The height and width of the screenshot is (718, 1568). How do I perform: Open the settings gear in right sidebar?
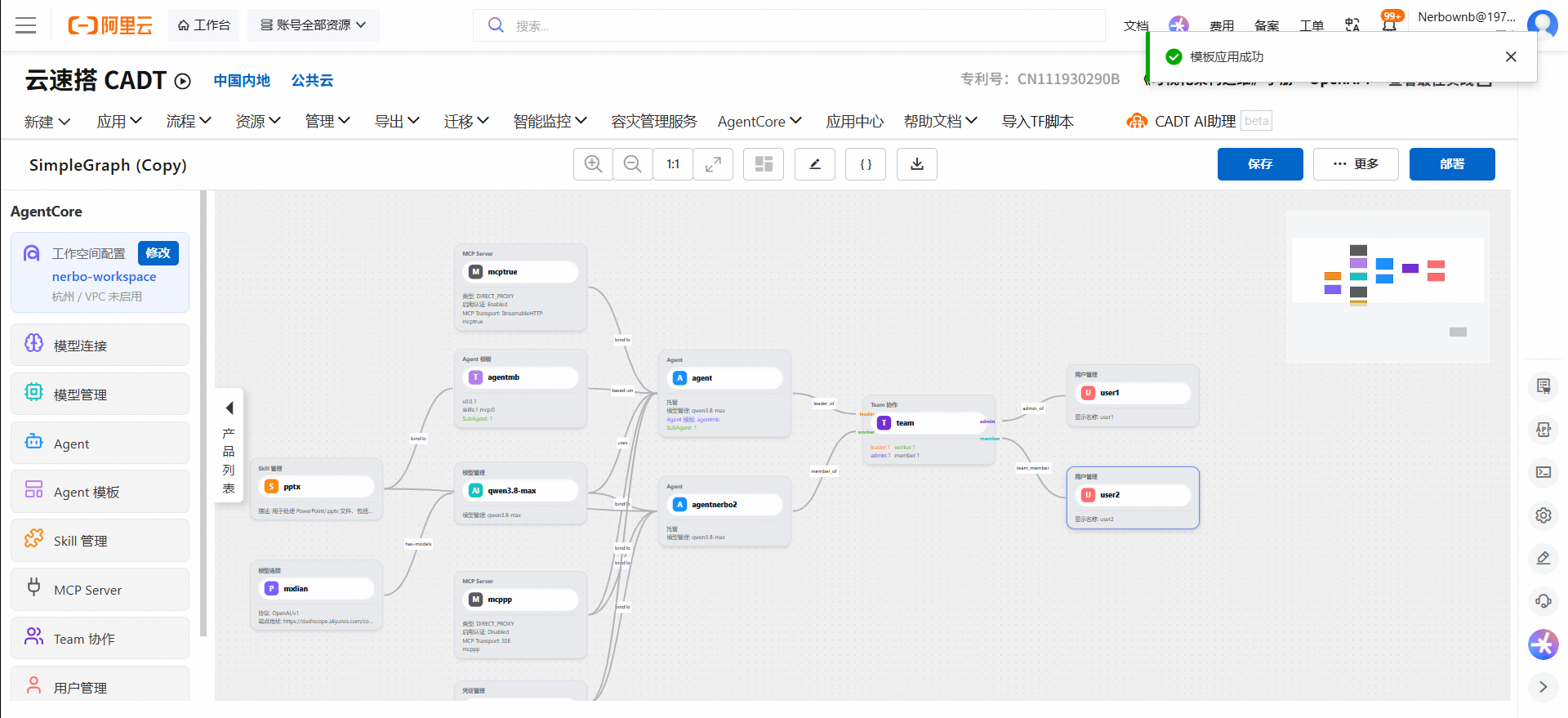pos(1543,515)
